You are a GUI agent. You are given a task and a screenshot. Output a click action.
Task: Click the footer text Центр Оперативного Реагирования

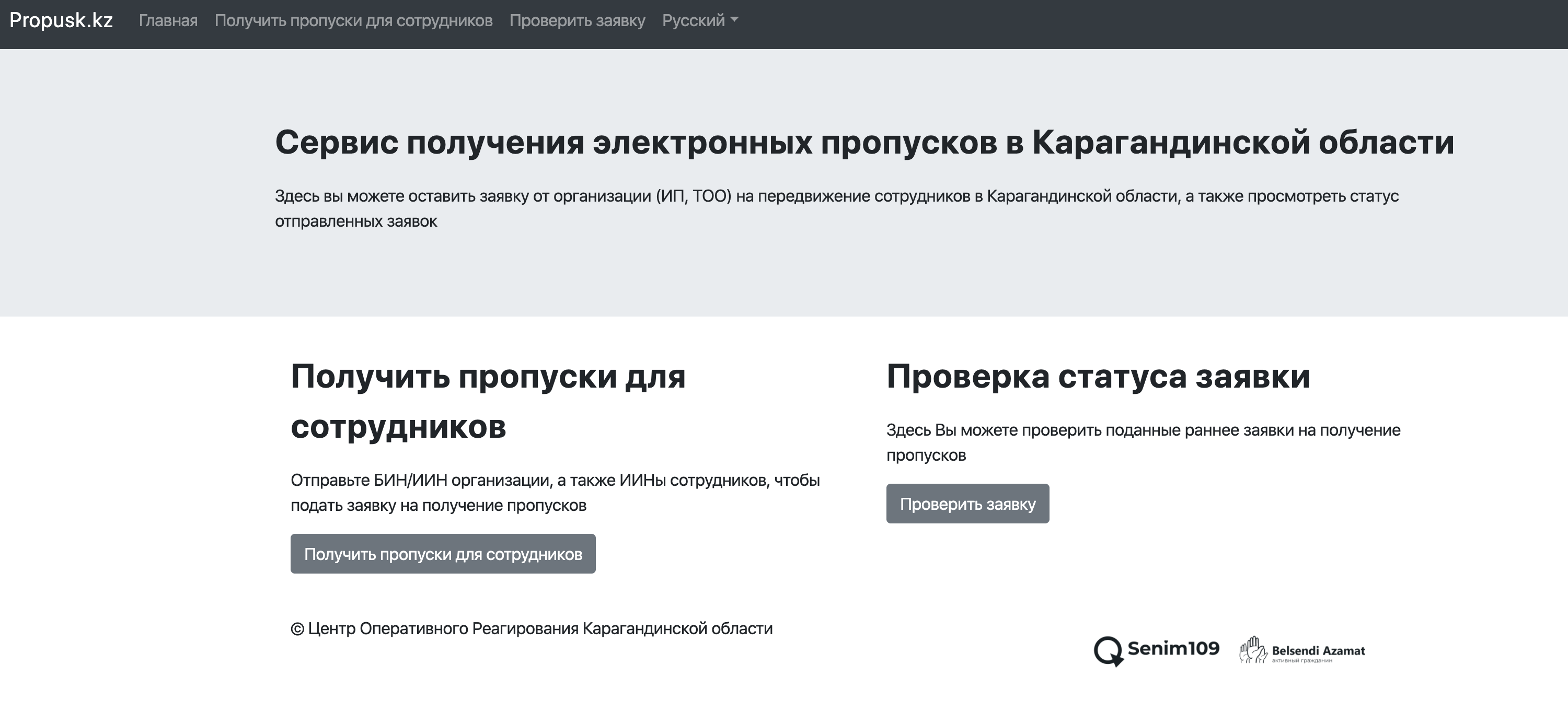[532, 628]
